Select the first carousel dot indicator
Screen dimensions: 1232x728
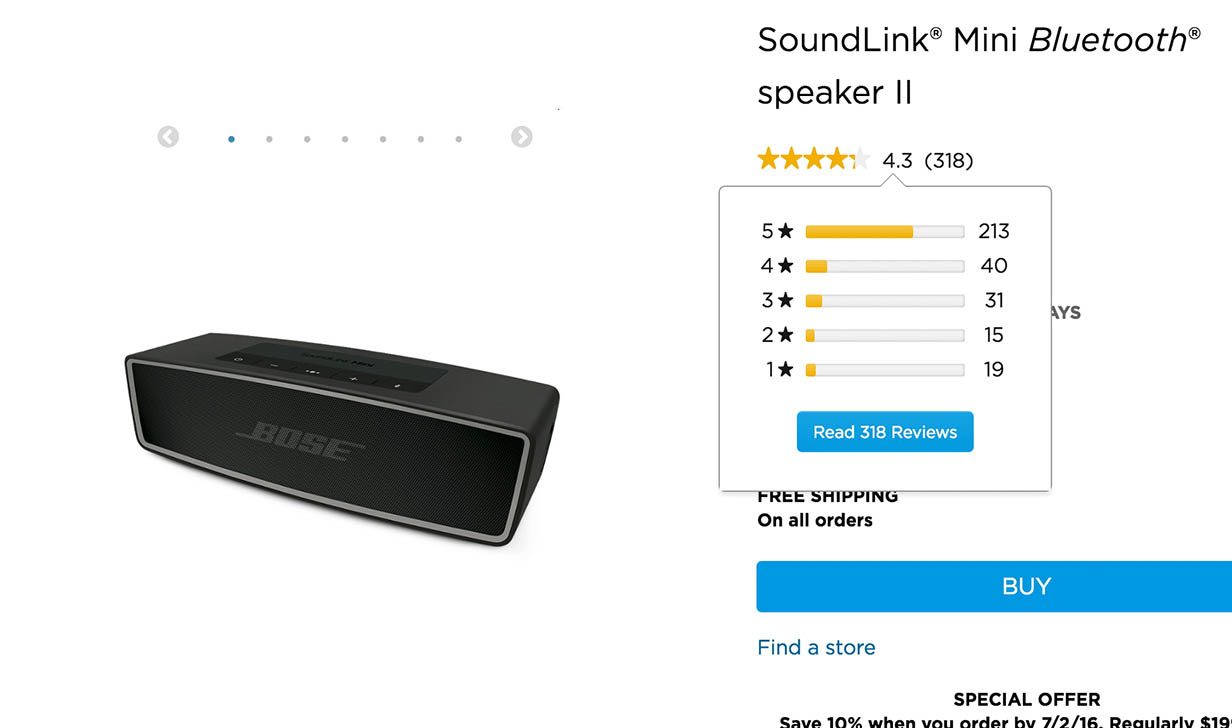tap(231, 139)
